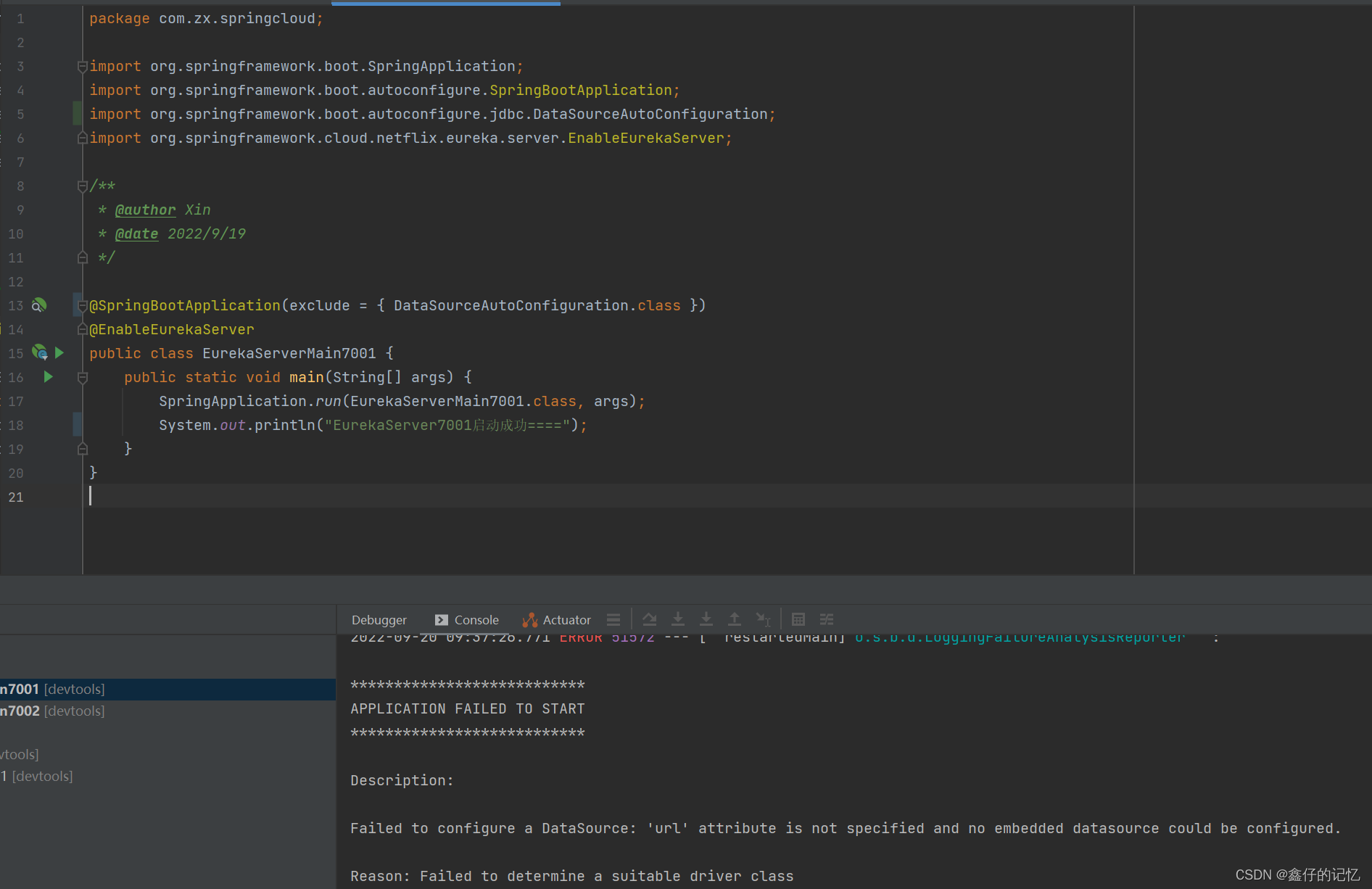Click the Spring bean gutter icon on line 15
The width and height of the screenshot is (1372, 889).
click(x=40, y=353)
